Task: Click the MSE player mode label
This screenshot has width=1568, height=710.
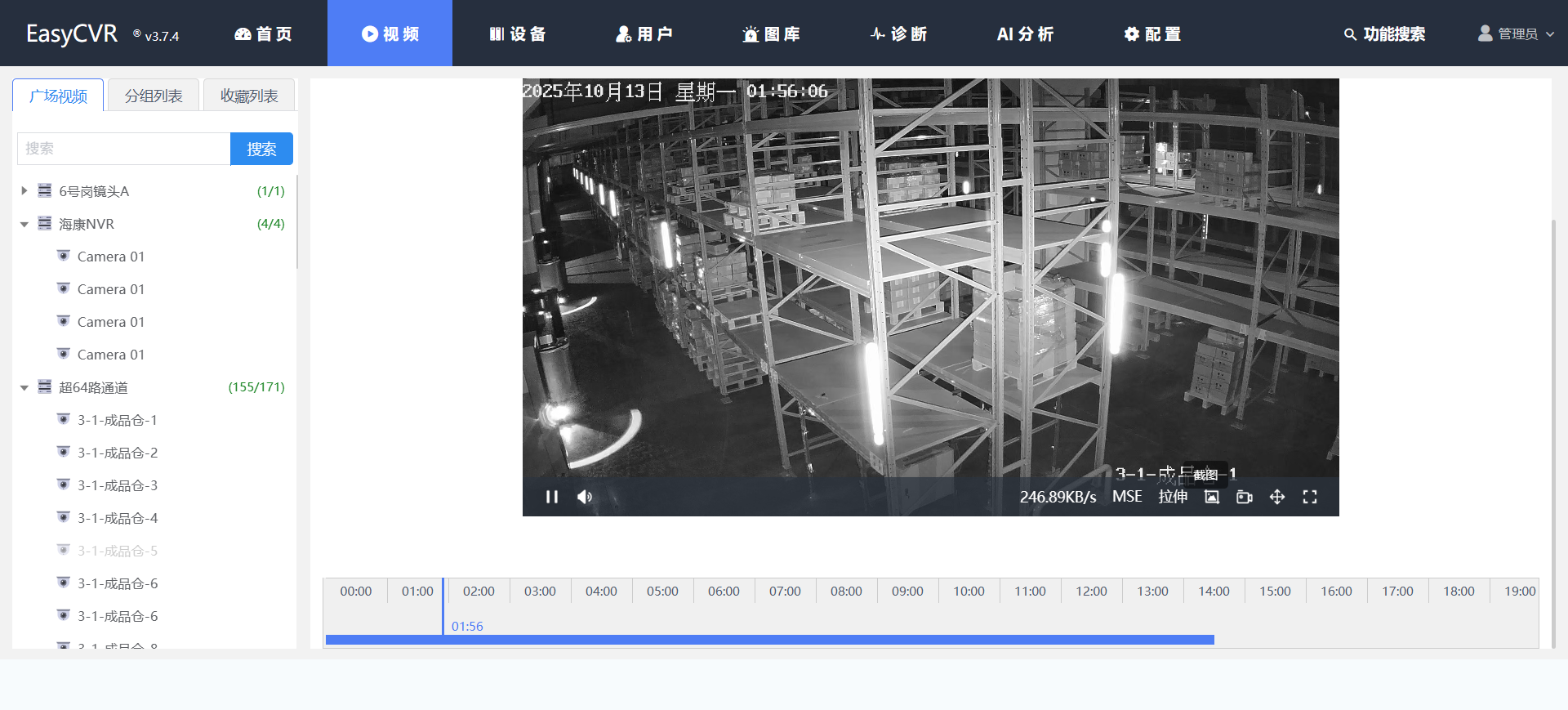Action: pos(1127,497)
